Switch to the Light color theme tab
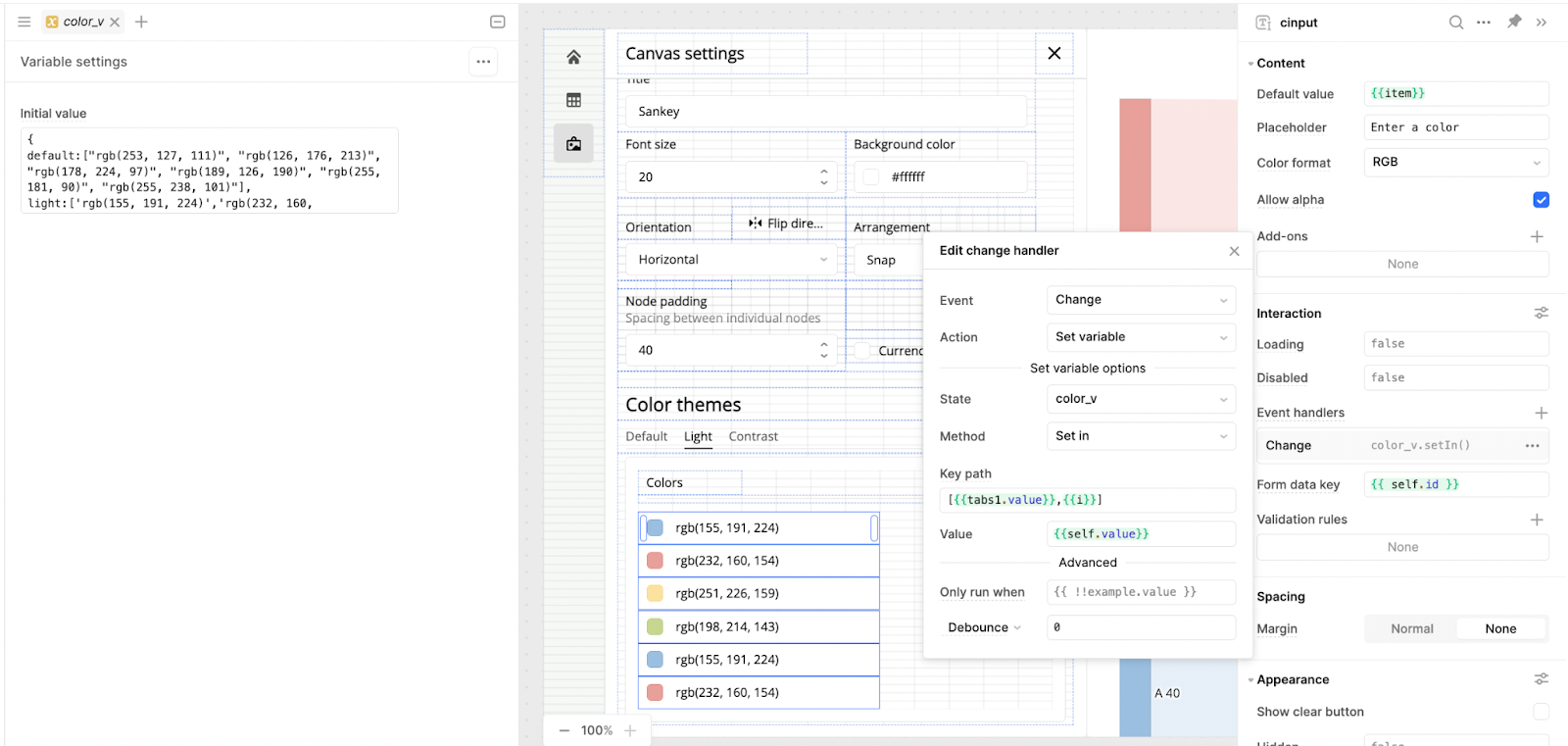 (x=698, y=436)
